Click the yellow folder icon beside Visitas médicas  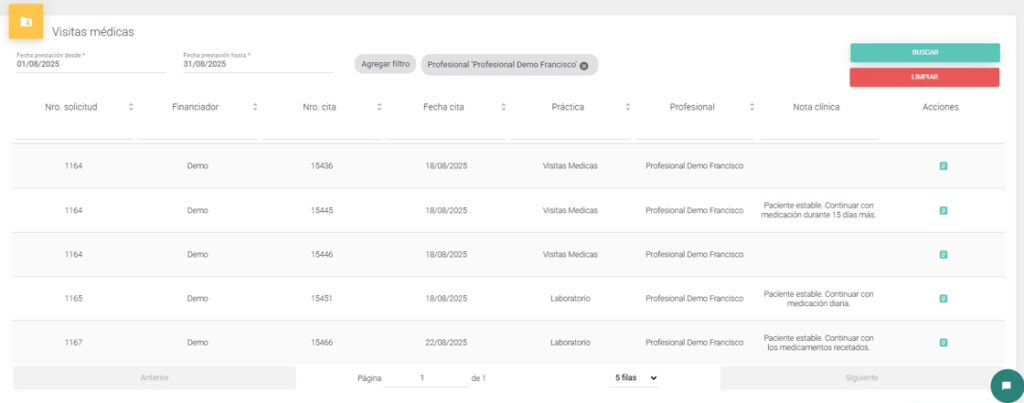point(26,21)
